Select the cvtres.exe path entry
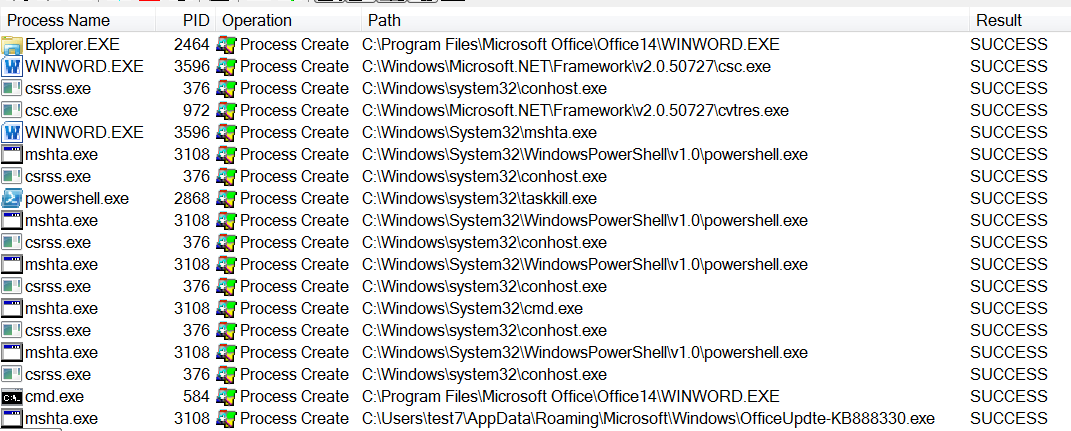1071x431 pixels. pyautogui.click(x=575, y=111)
